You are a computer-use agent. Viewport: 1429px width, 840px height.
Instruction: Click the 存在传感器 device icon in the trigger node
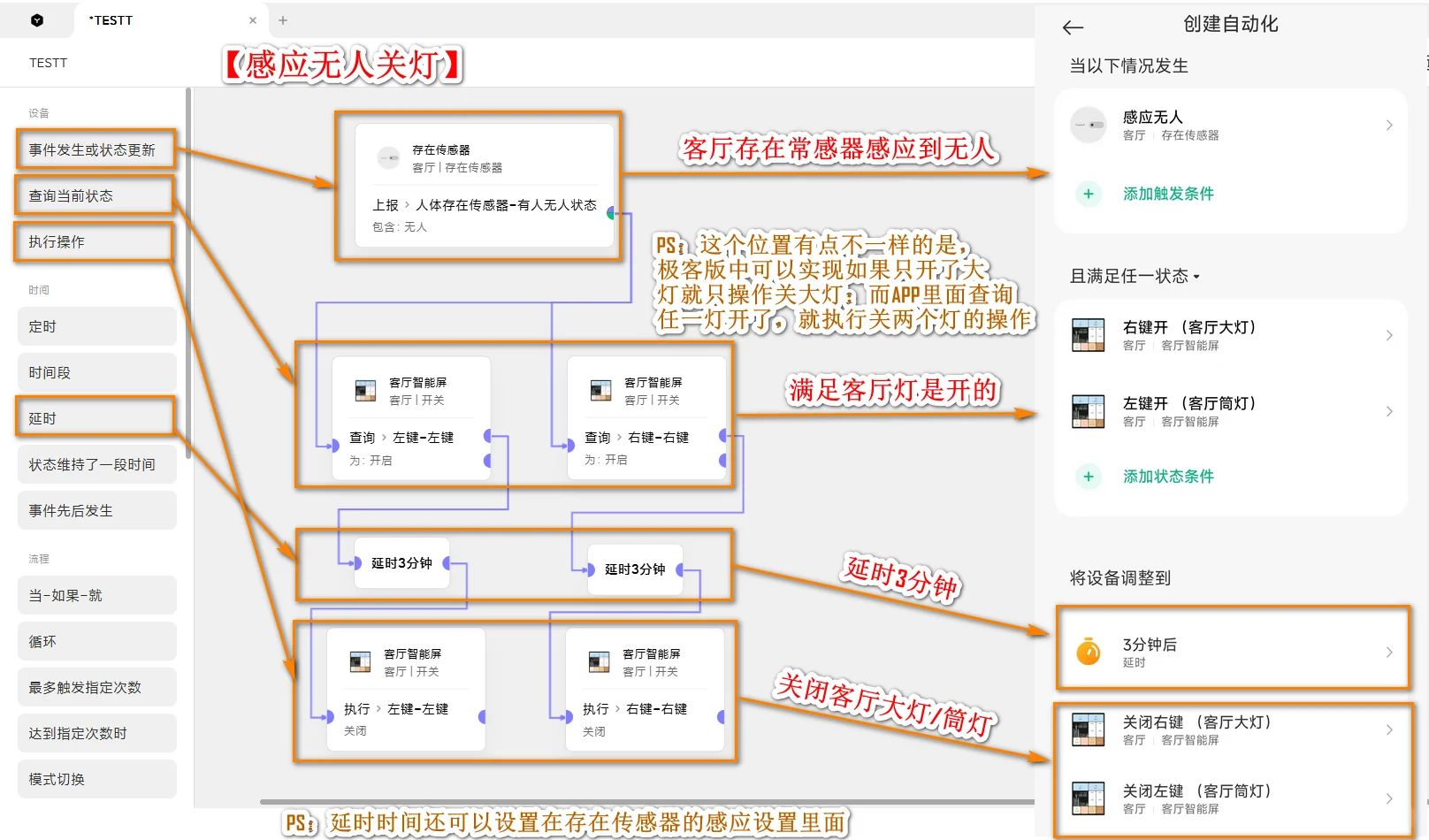(388, 157)
